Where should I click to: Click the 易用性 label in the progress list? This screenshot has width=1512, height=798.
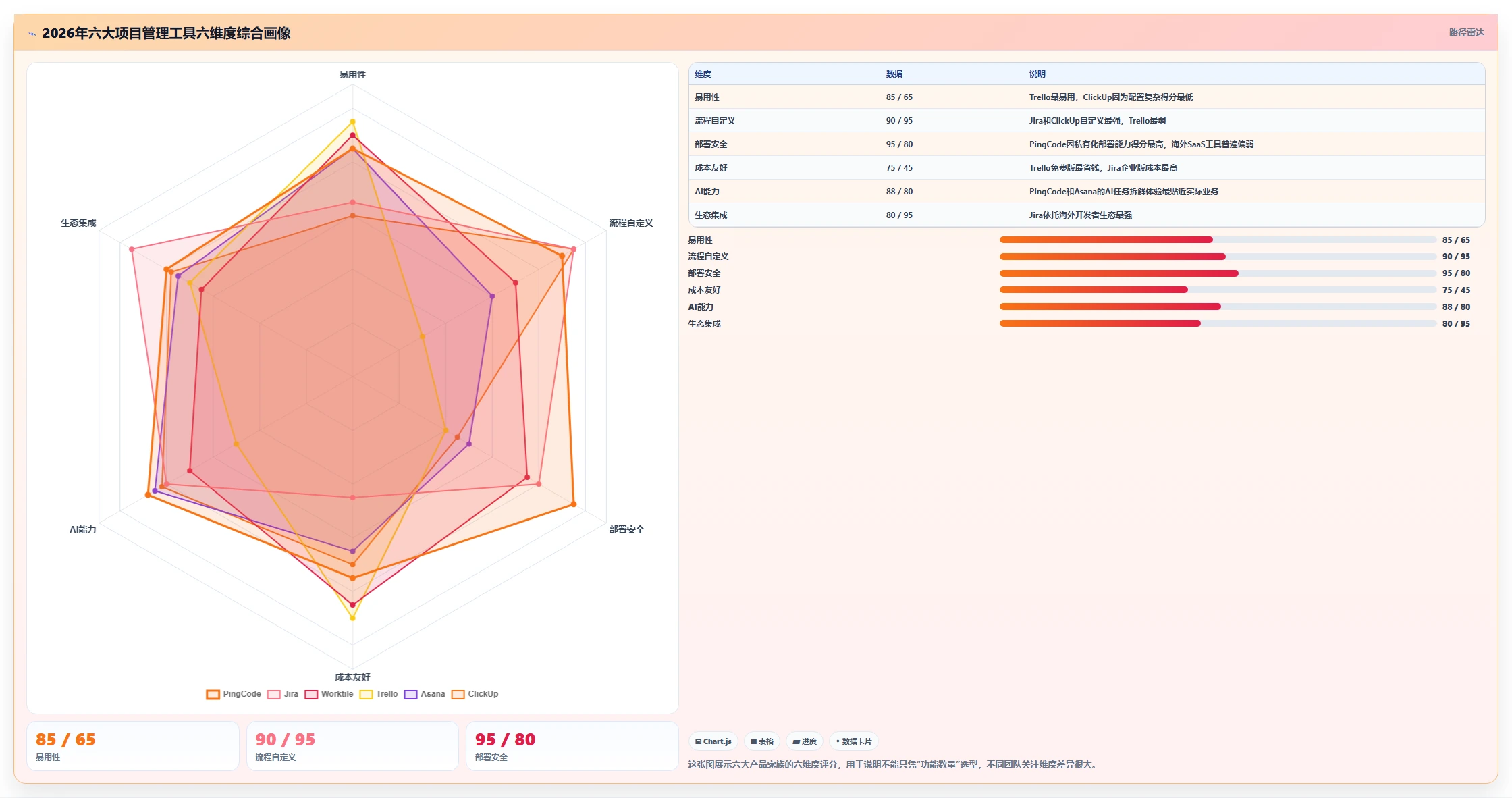[x=700, y=240]
